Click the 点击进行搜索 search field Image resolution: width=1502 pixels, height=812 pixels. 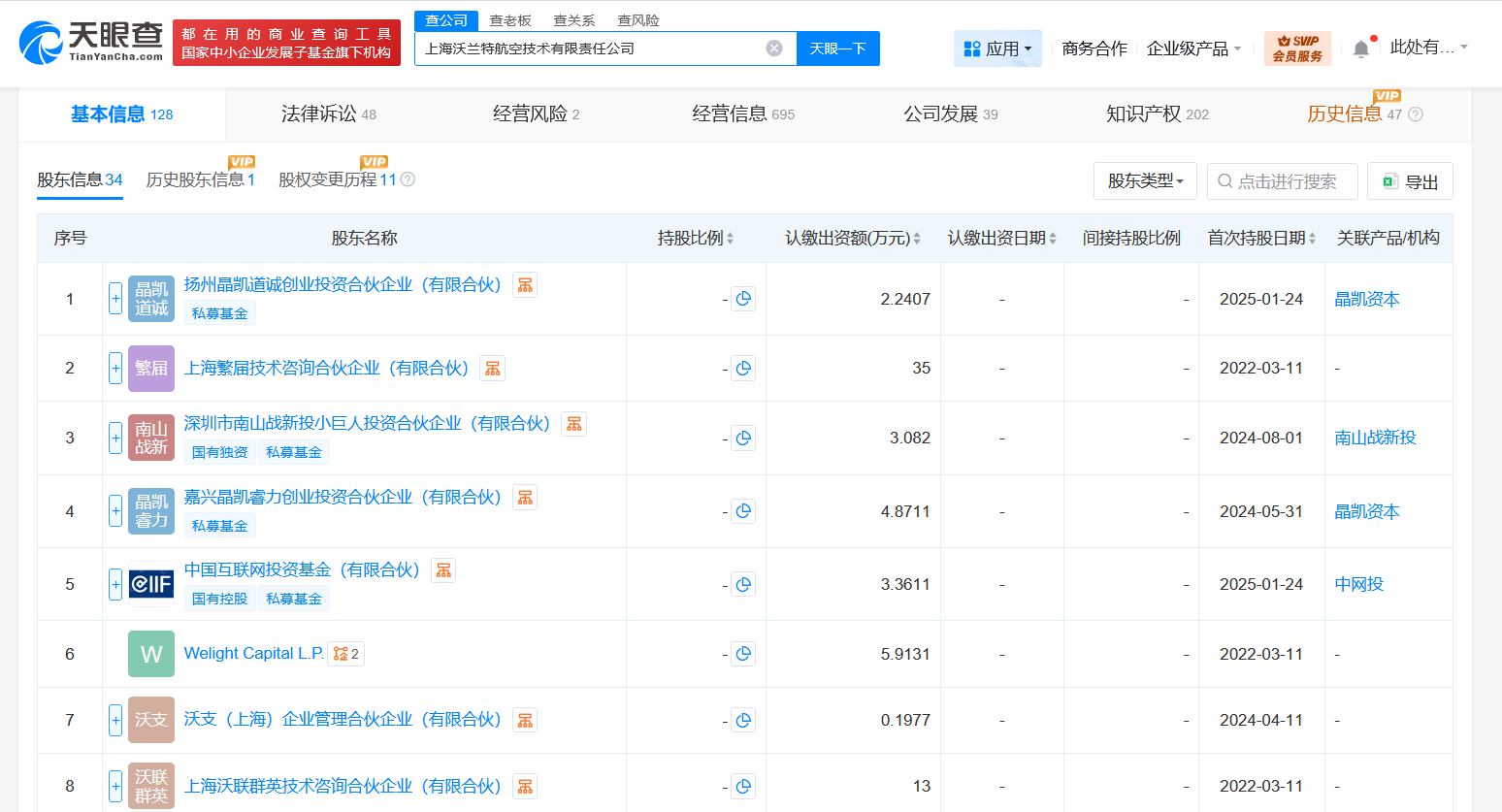pyautogui.click(x=1282, y=180)
